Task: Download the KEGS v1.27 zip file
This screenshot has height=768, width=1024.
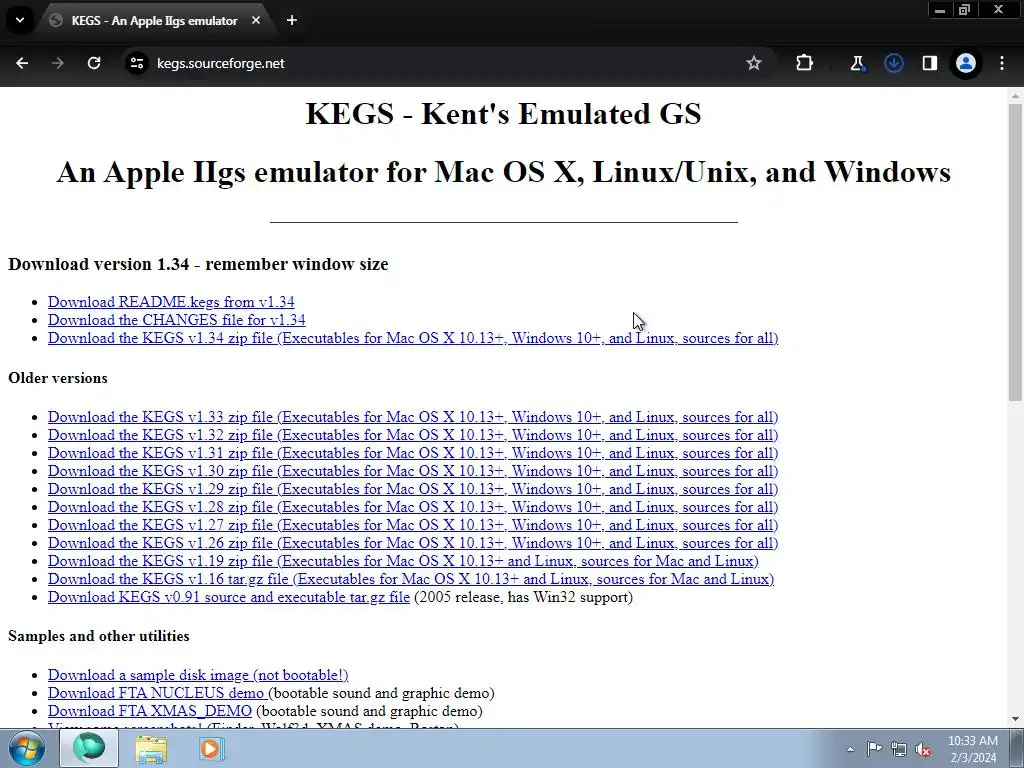Action: tap(413, 525)
